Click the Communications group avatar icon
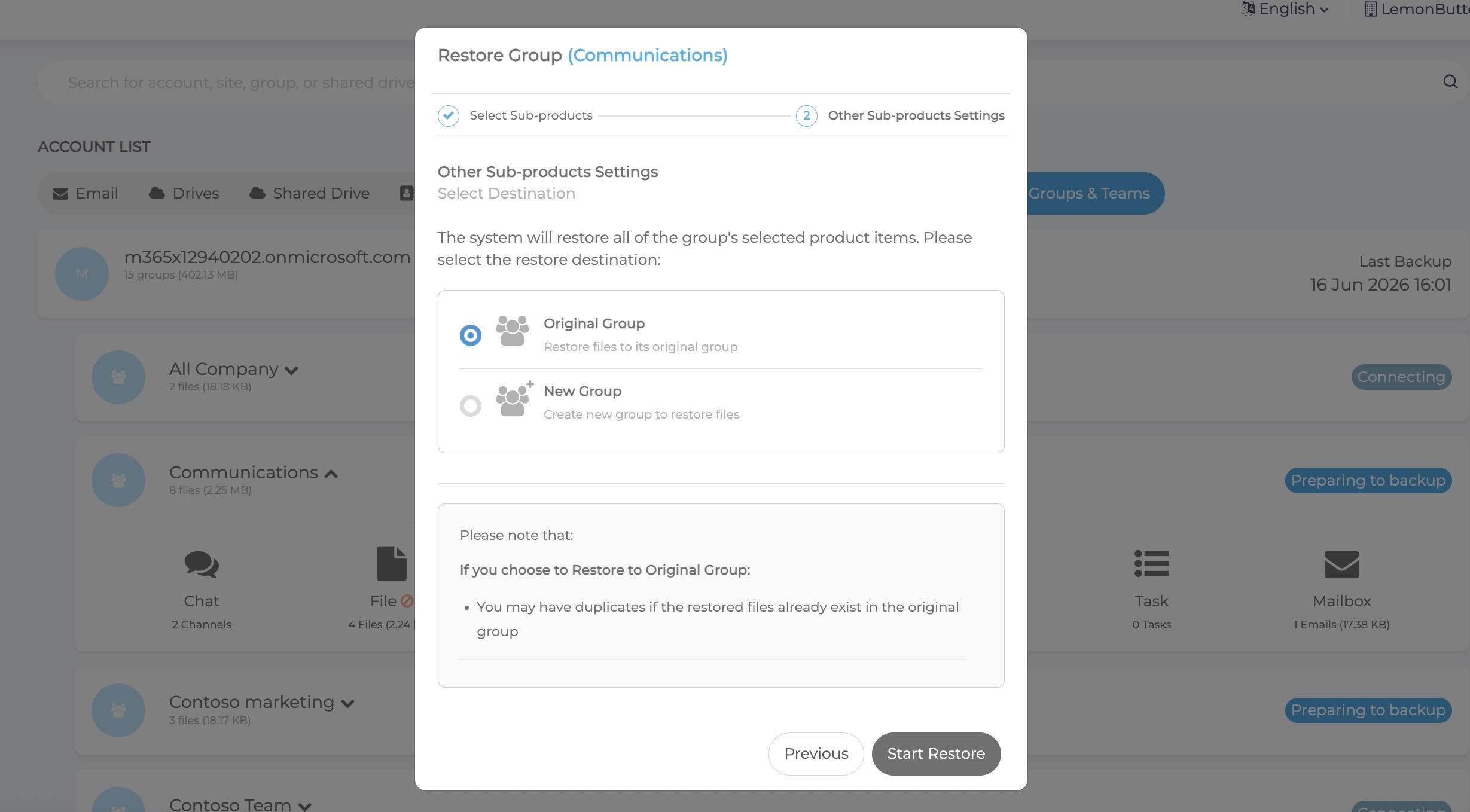This screenshot has height=812, width=1470. click(118, 480)
